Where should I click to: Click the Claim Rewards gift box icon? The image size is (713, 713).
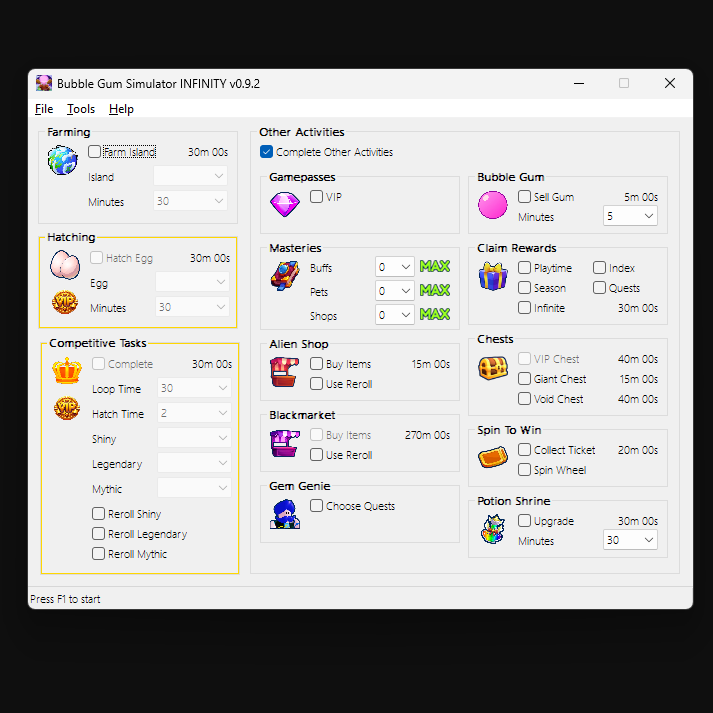pos(493,276)
